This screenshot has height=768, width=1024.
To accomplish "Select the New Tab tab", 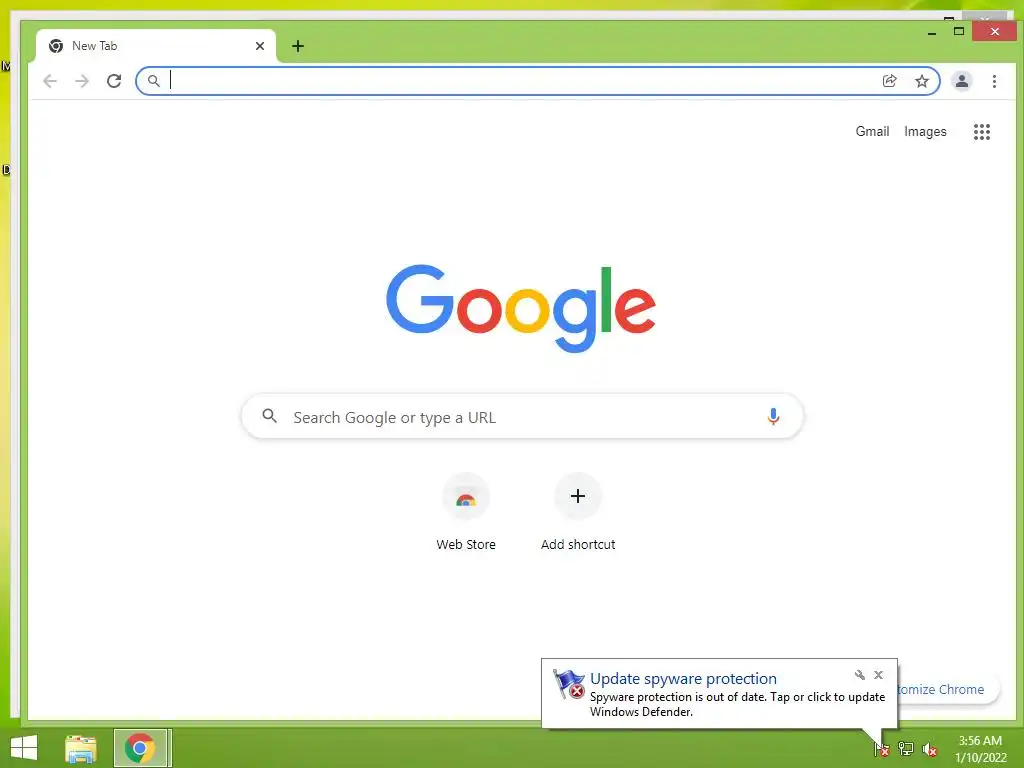I will [155, 46].
